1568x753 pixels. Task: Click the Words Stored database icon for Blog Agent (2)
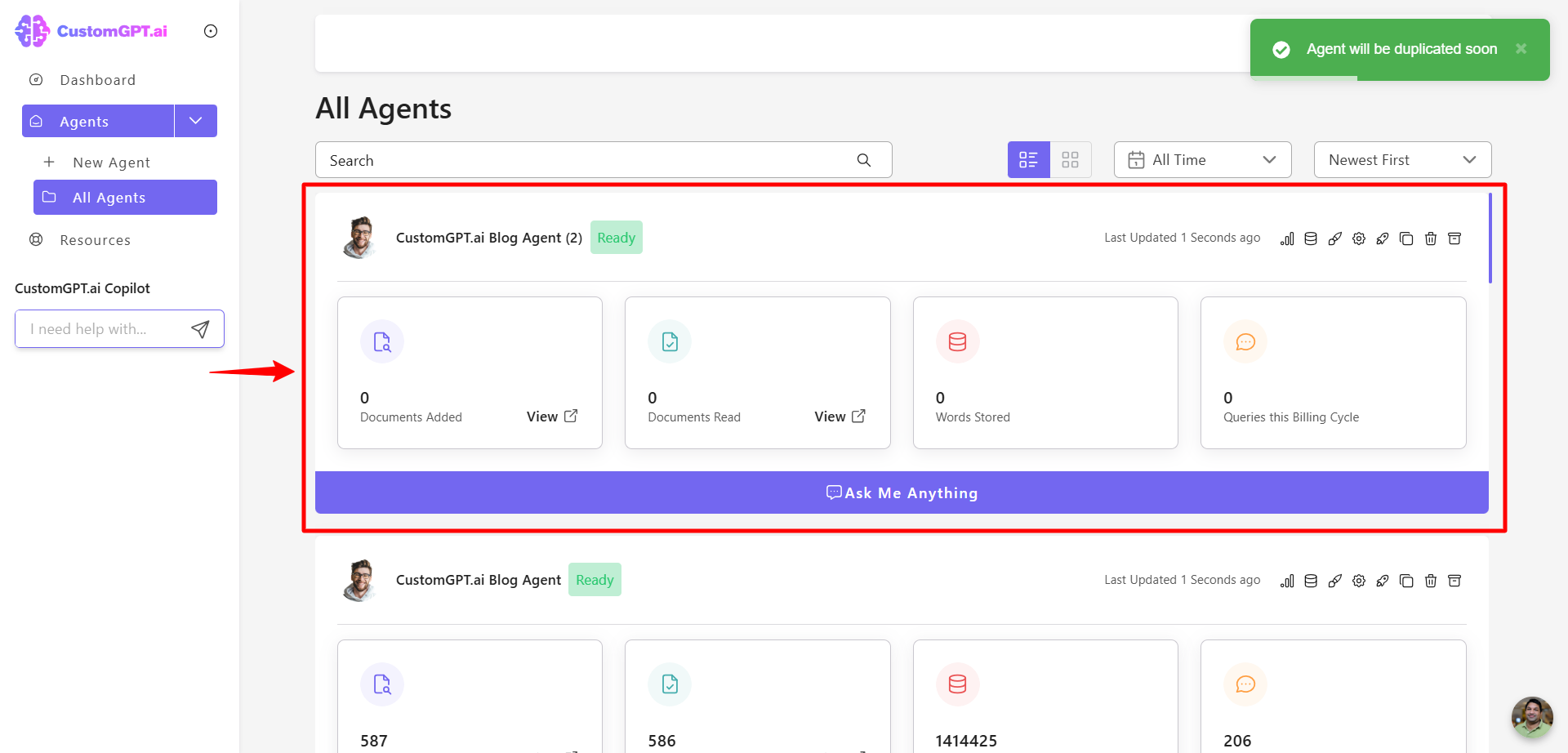(x=958, y=341)
